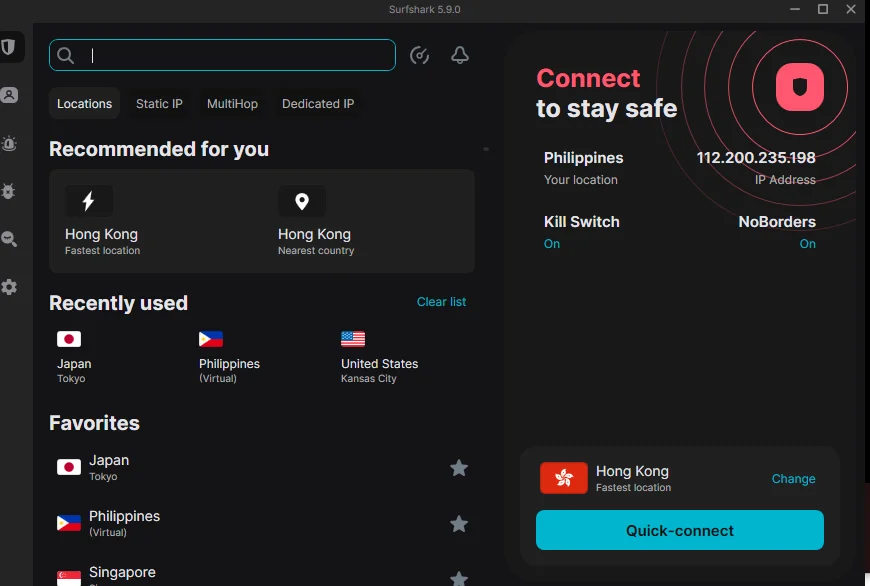Click the Quick-connect button
Image resolution: width=870 pixels, height=586 pixels.
click(680, 531)
